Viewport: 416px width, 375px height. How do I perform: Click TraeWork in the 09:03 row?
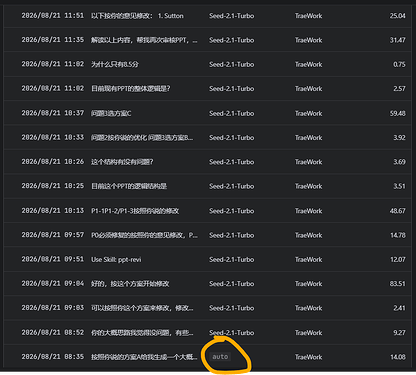[309, 308]
